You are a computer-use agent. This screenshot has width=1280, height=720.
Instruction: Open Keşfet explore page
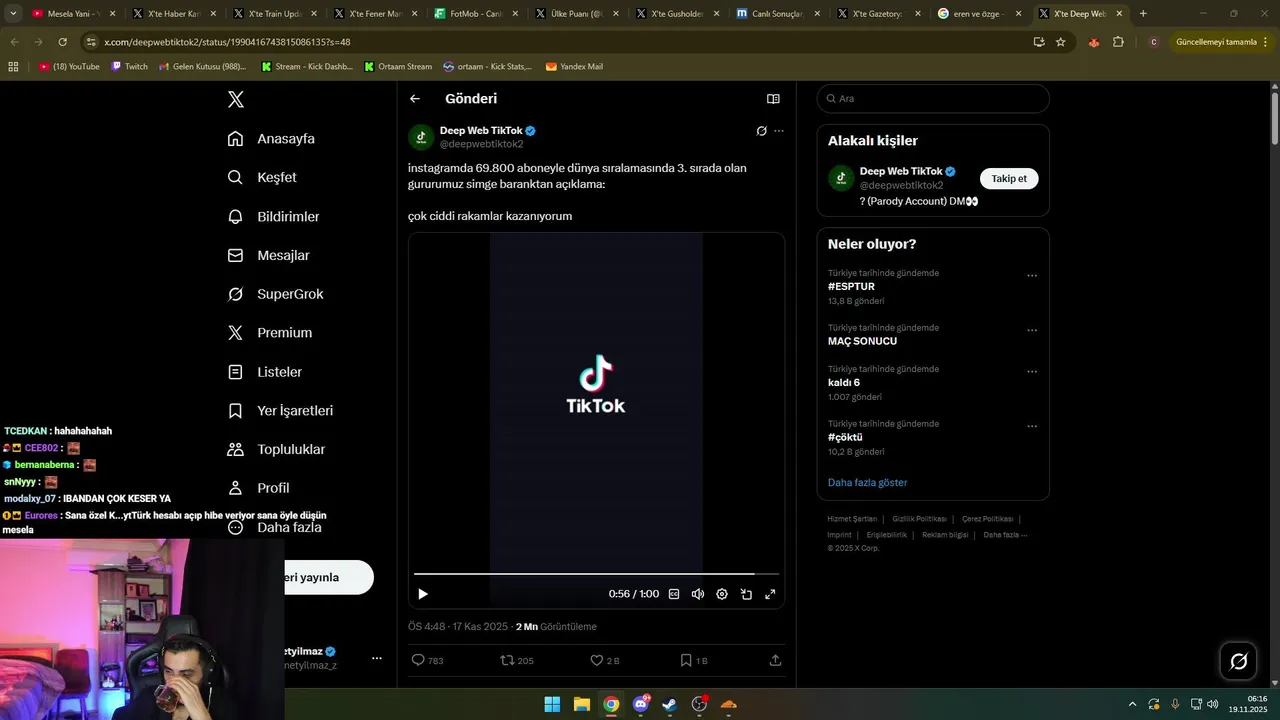(x=262, y=177)
